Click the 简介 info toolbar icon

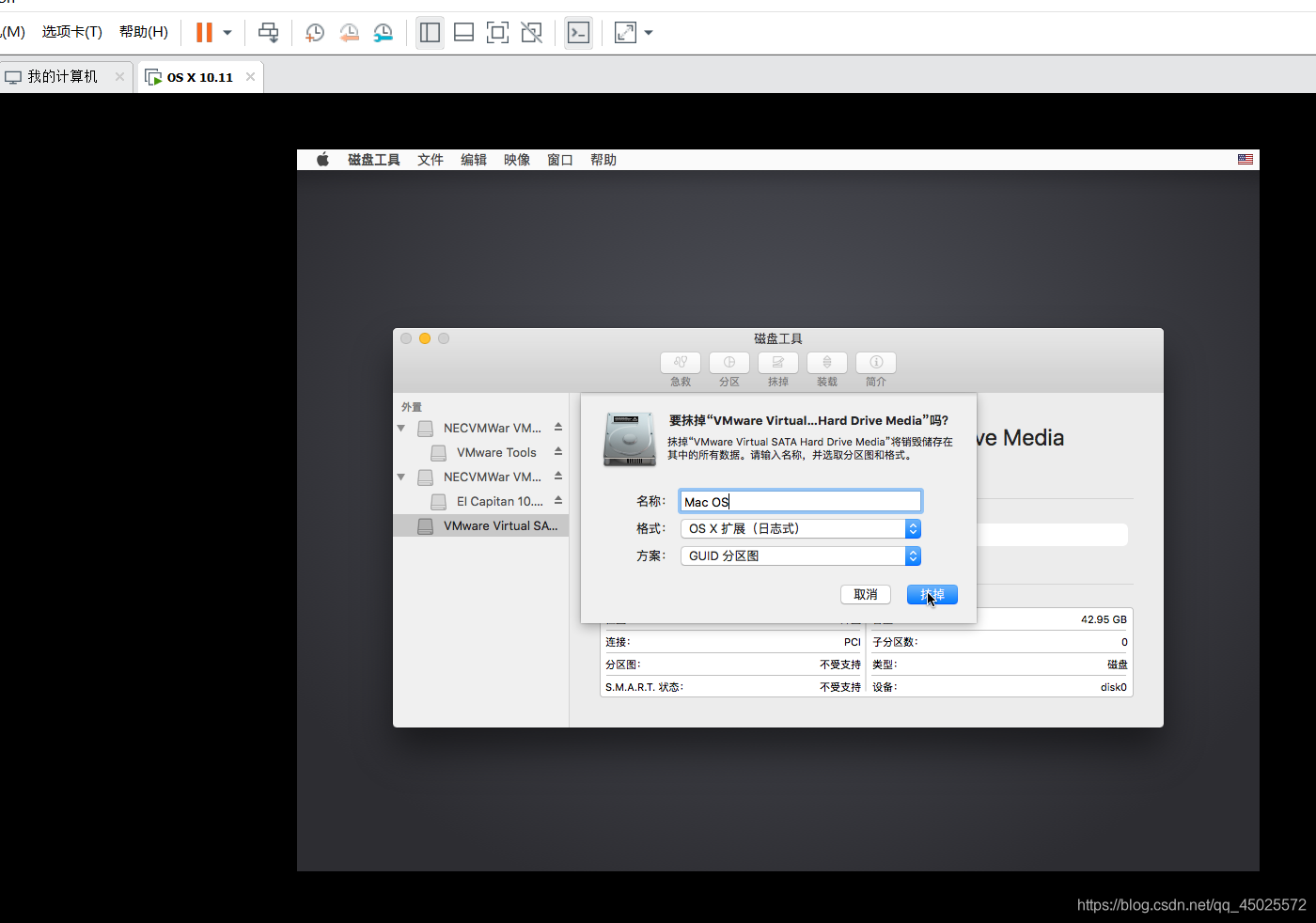(x=876, y=363)
